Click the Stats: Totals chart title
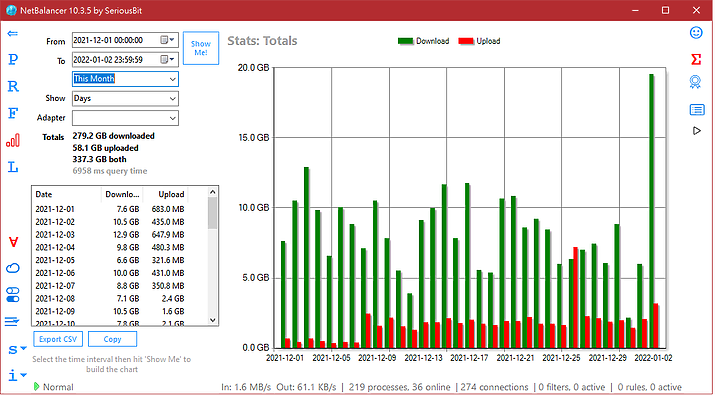720x395 pixels. [262, 41]
